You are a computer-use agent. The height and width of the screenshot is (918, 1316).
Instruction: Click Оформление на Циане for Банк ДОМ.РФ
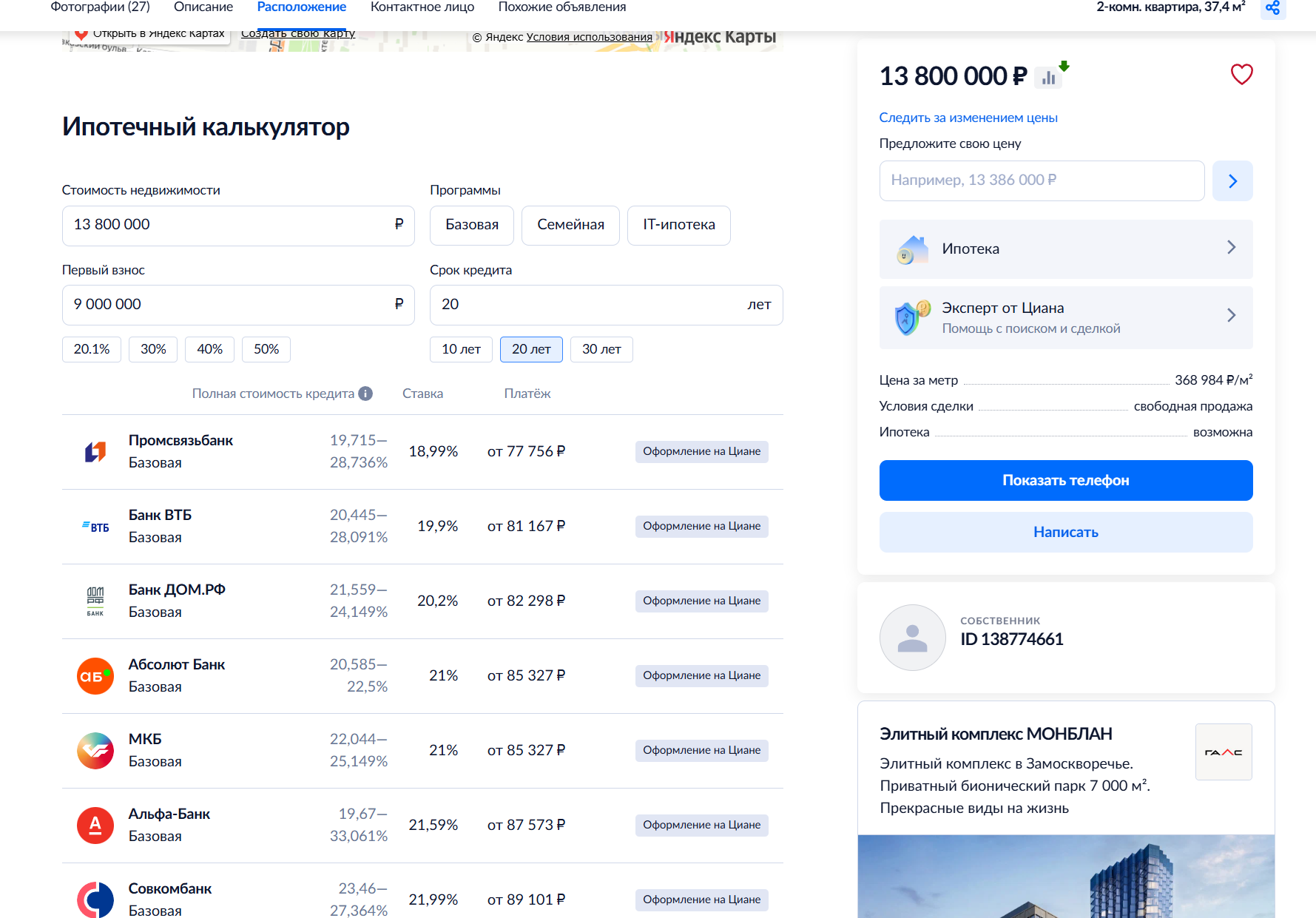(702, 601)
